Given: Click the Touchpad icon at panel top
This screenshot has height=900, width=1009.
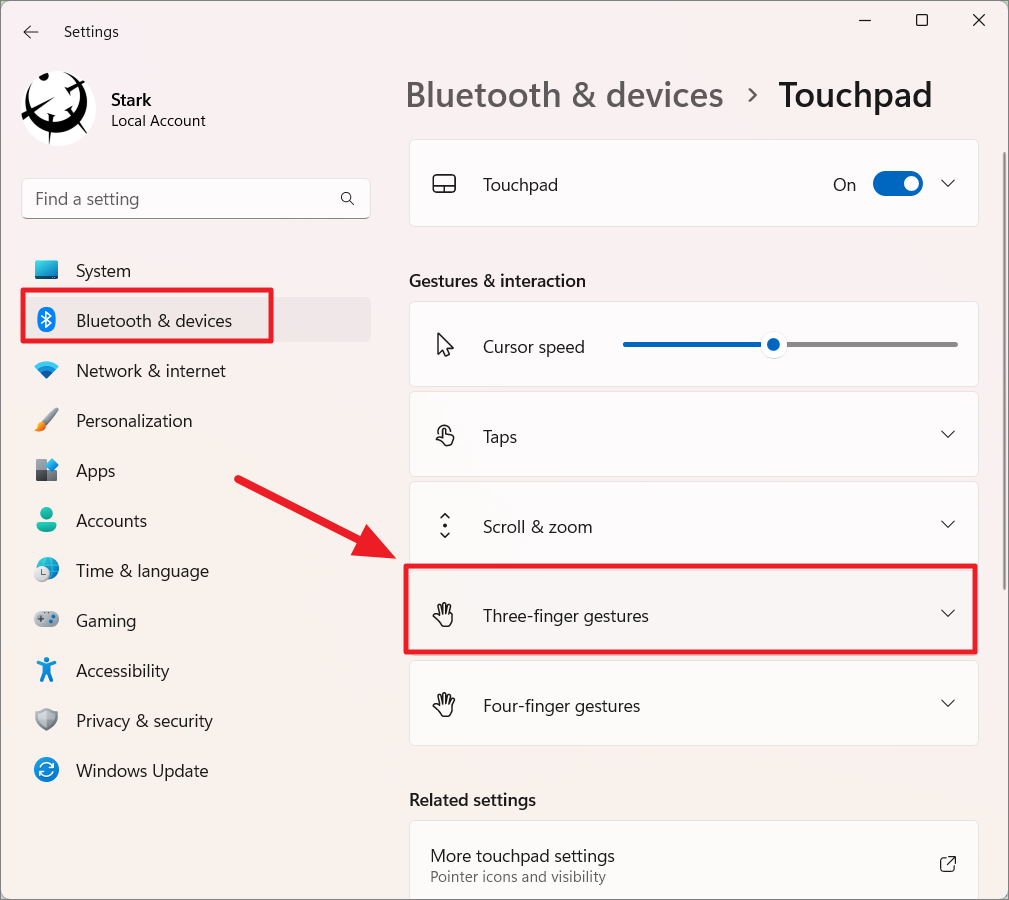Looking at the screenshot, I should [444, 184].
